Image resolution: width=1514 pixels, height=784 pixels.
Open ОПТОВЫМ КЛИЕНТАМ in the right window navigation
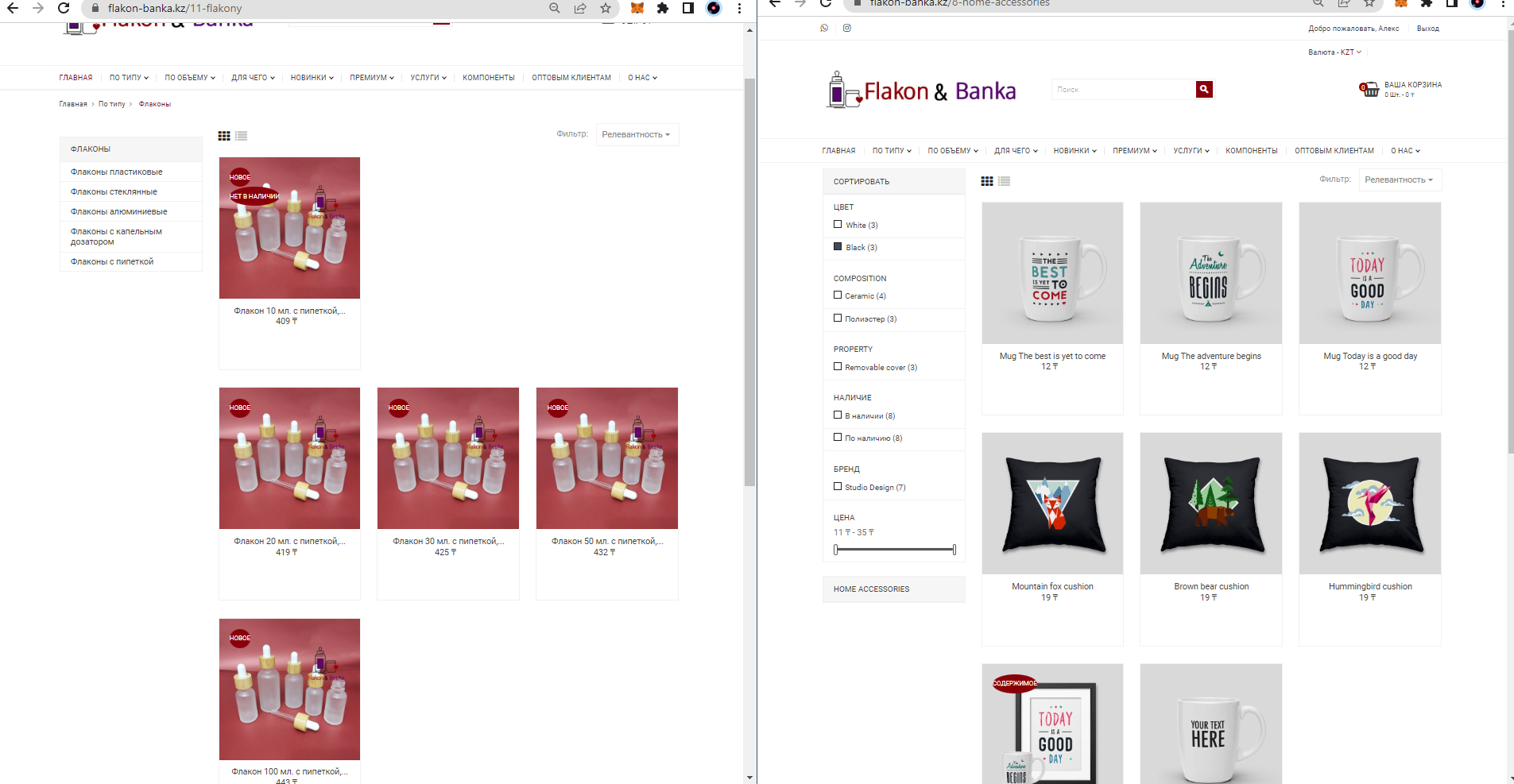[x=1334, y=151]
